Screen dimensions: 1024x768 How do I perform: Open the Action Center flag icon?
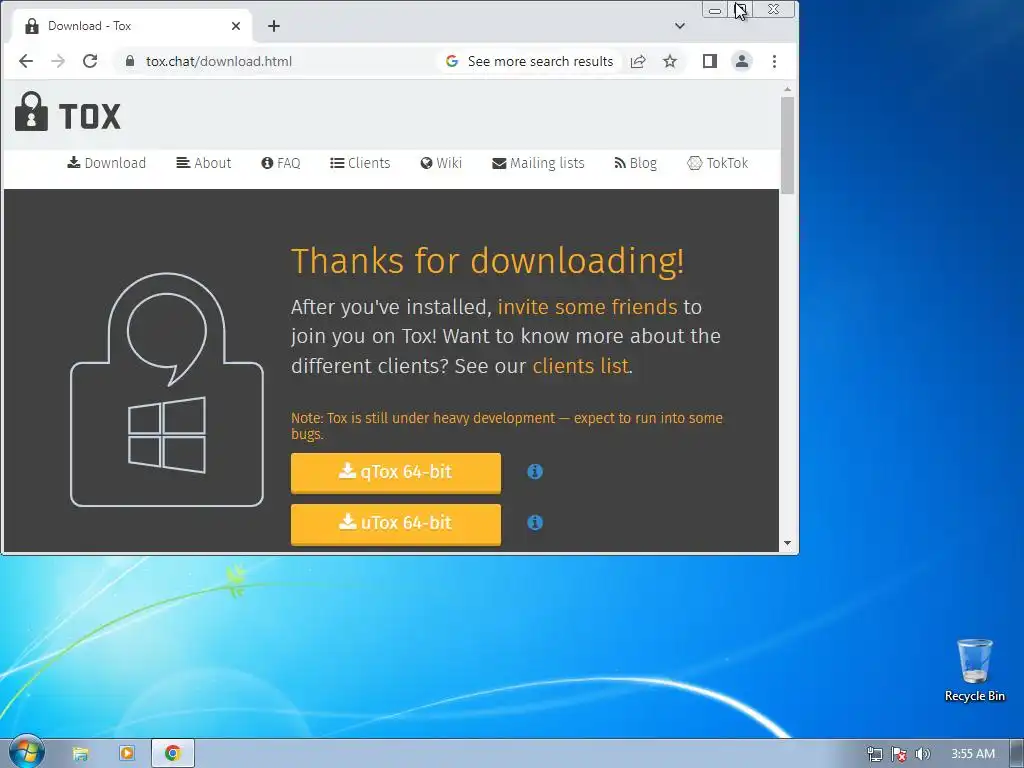(899, 754)
